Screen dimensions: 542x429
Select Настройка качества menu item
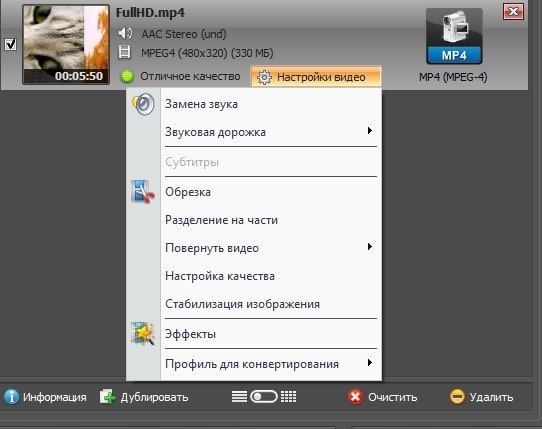(254, 276)
